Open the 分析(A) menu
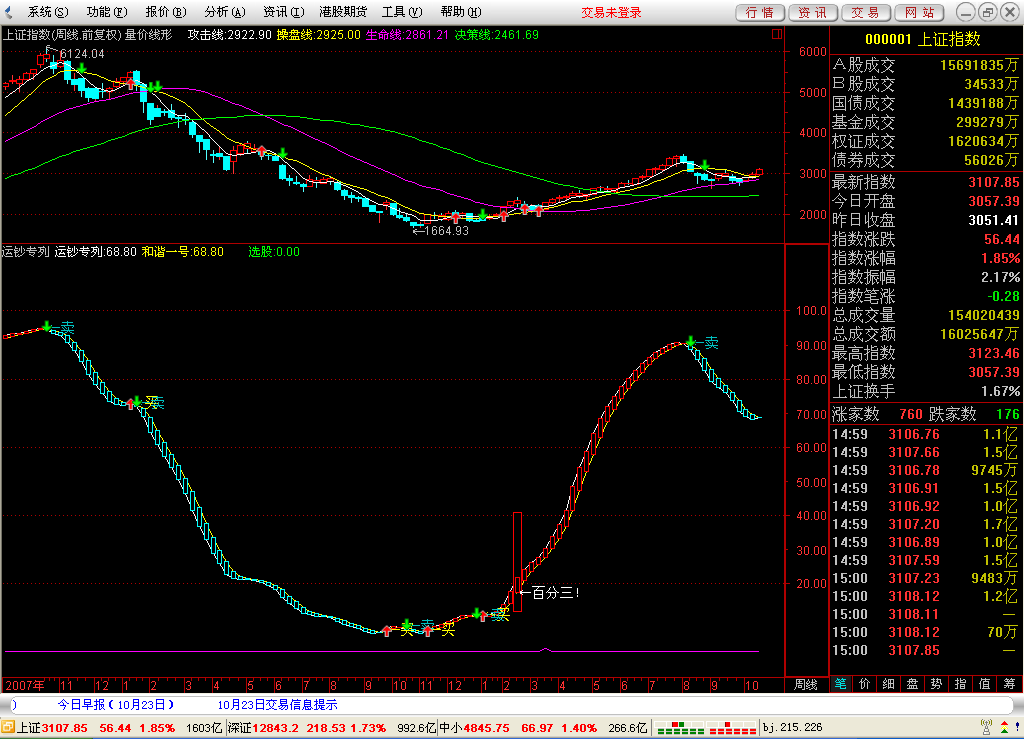The width and height of the screenshot is (1024, 739). click(224, 12)
